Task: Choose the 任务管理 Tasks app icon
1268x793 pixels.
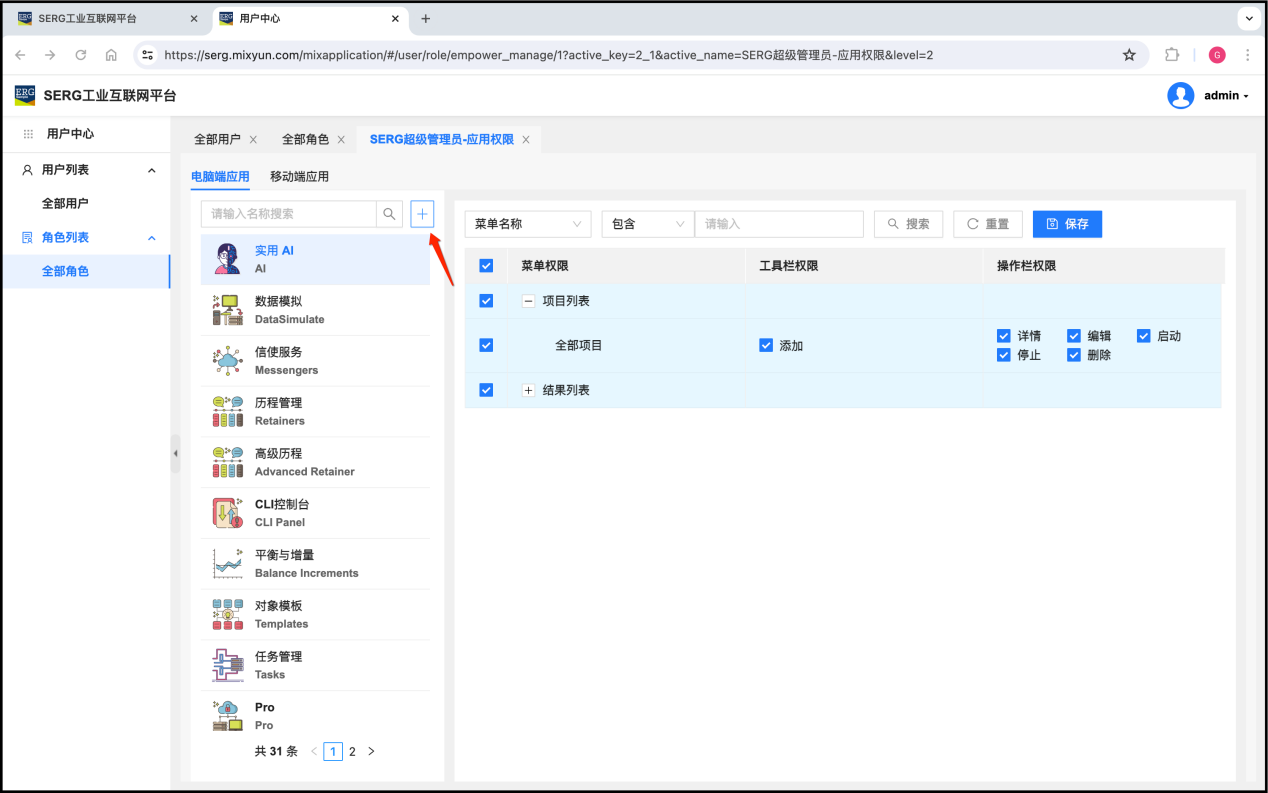Action: coord(227,665)
